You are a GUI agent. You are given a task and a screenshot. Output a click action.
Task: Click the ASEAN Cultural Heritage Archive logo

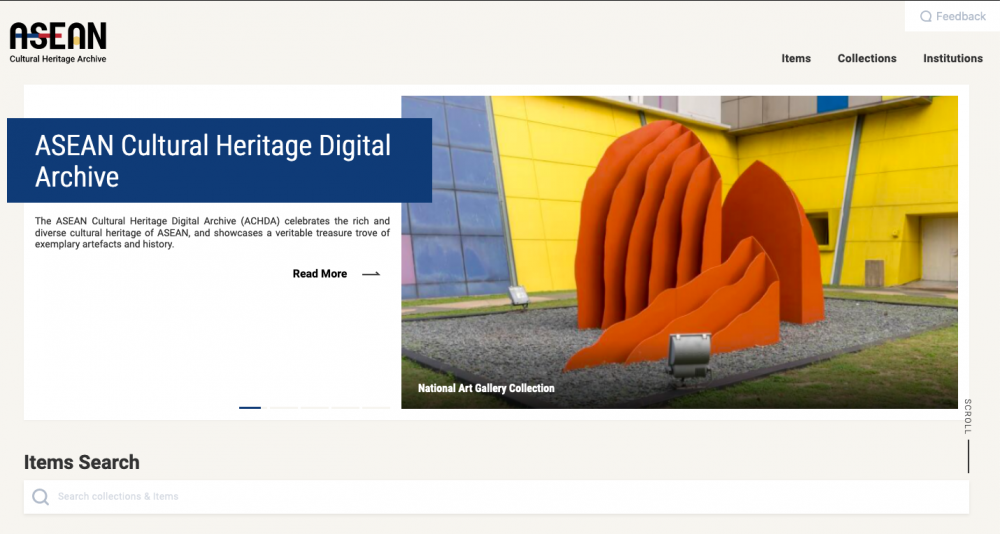[58, 43]
